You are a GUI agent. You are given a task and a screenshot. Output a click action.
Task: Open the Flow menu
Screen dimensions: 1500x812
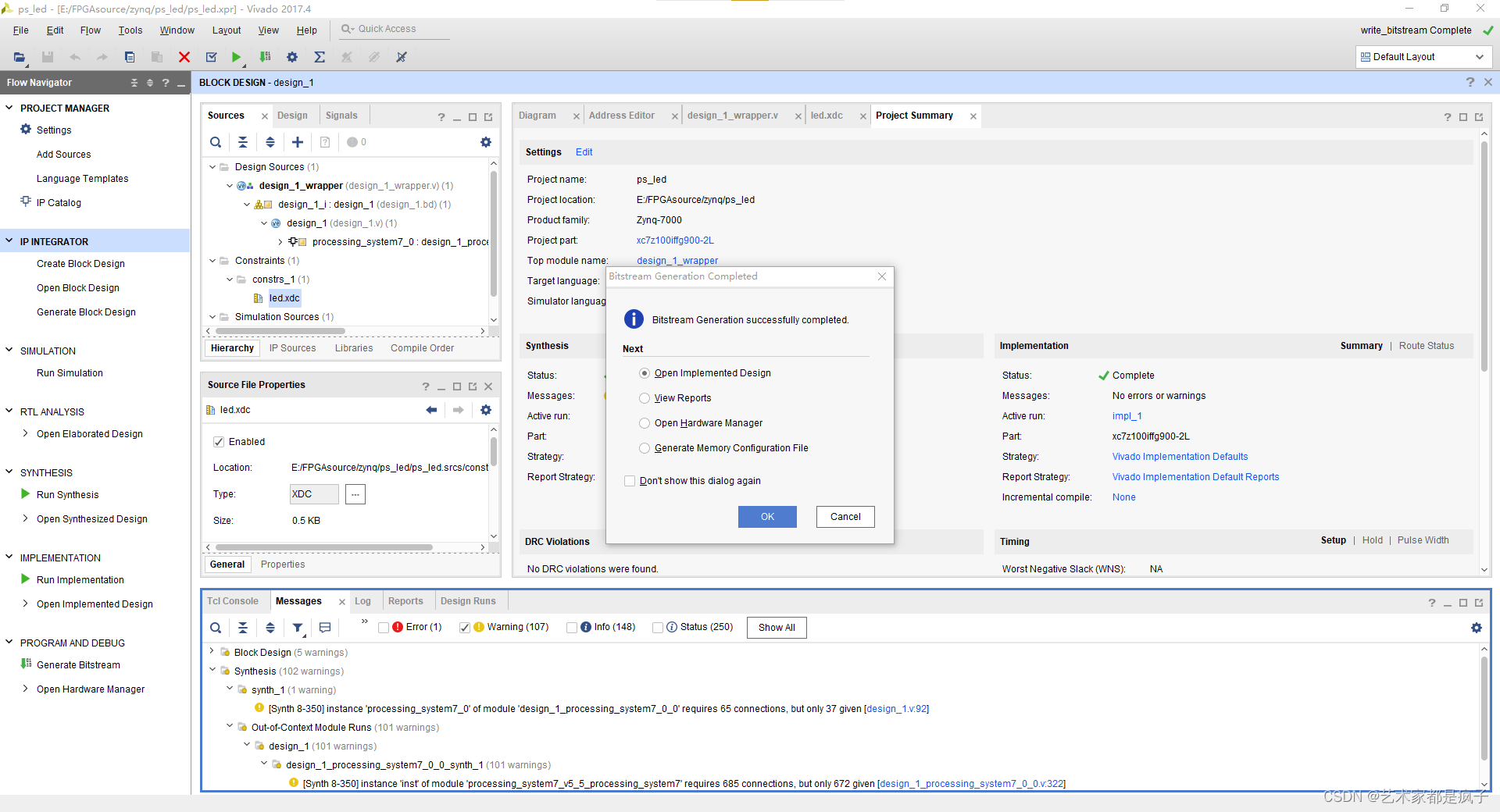pos(91,30)
